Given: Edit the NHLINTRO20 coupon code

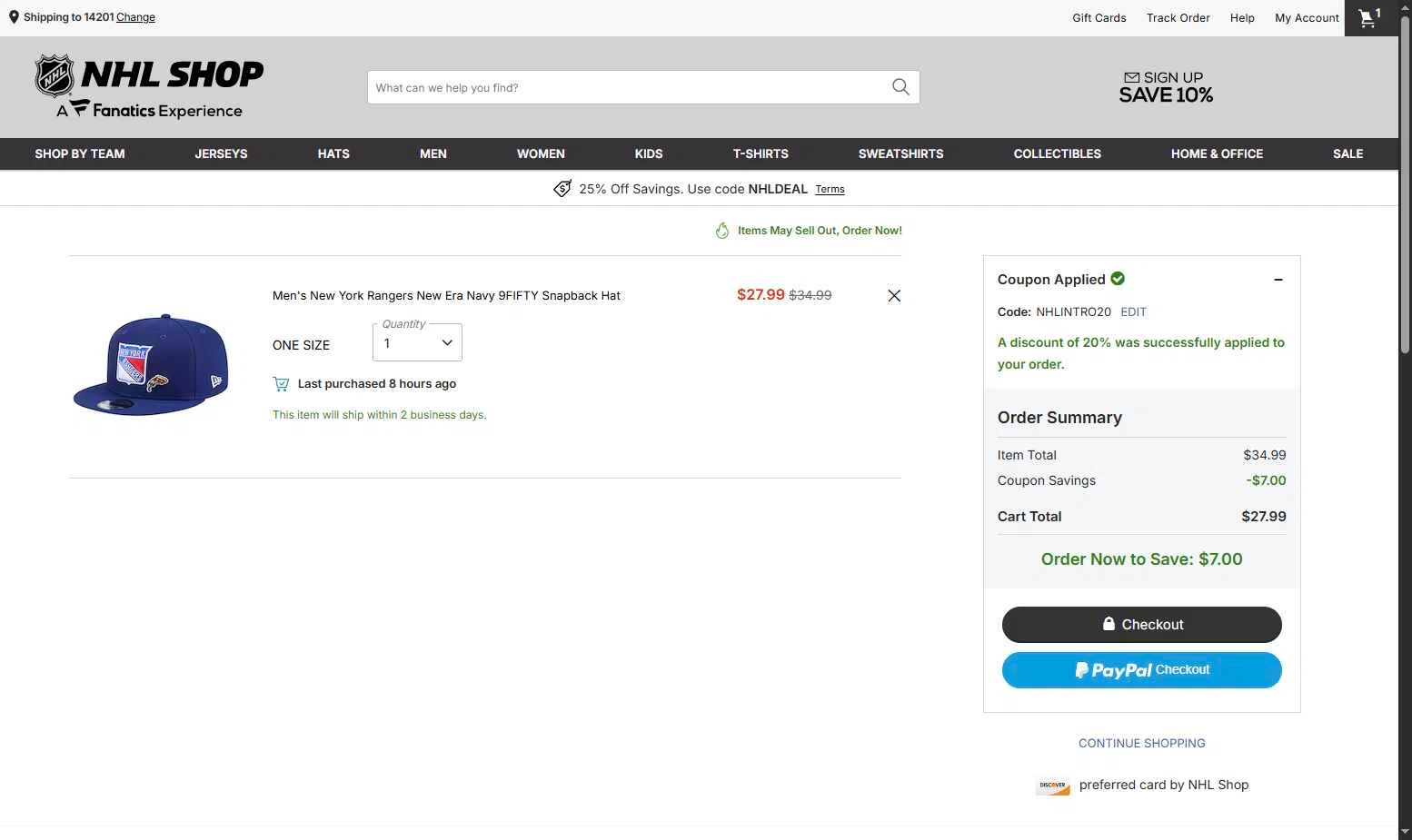Looking at the screenshot, I should click(x=1133, y=312).
